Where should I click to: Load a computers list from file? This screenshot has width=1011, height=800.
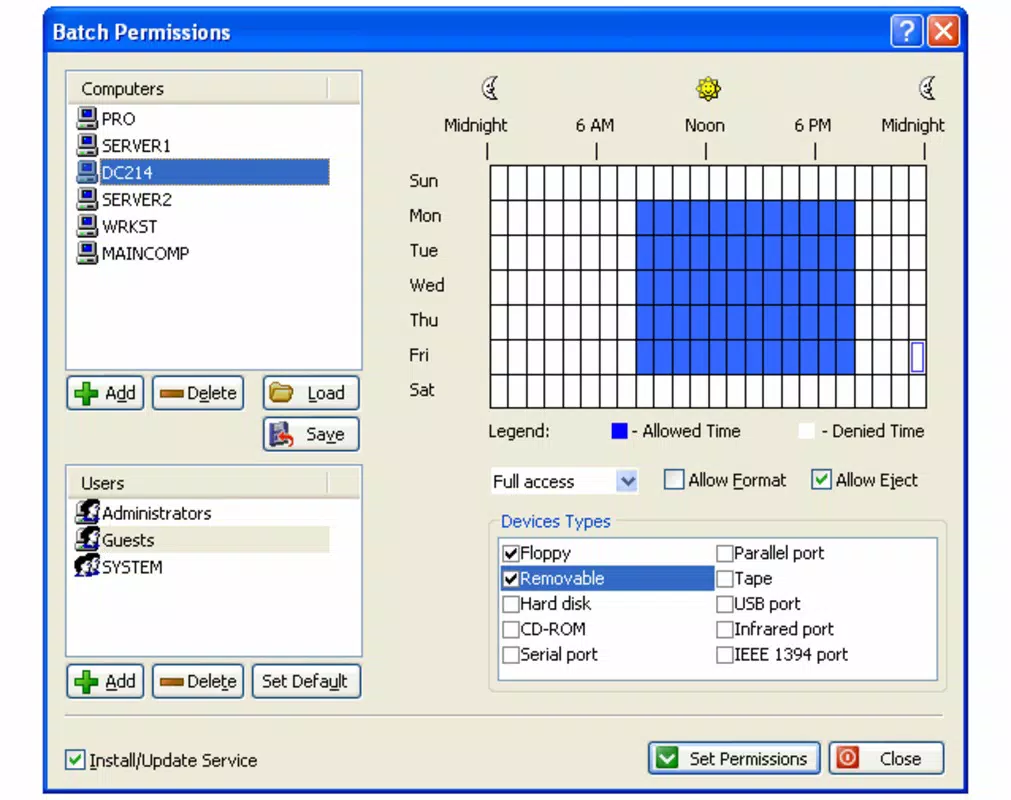[x=311, y=393]
